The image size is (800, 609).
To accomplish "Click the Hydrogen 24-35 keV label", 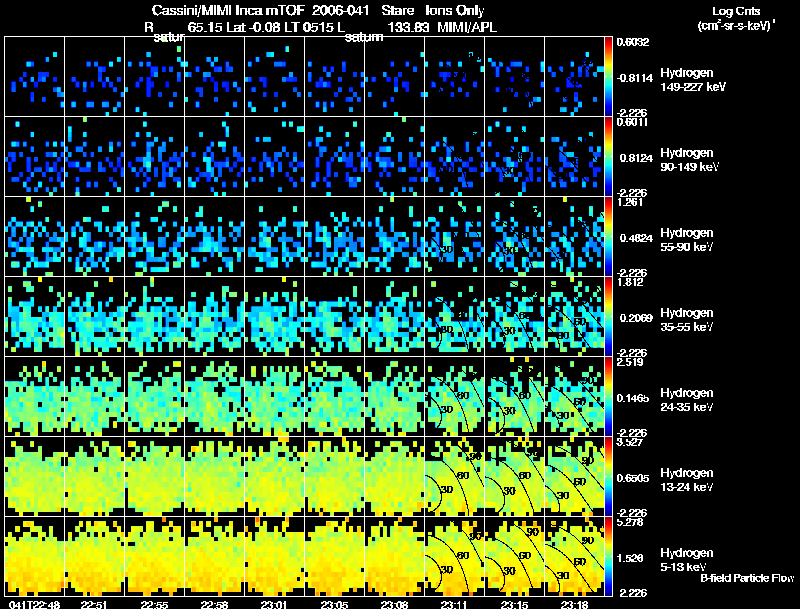I will (687, 400).
